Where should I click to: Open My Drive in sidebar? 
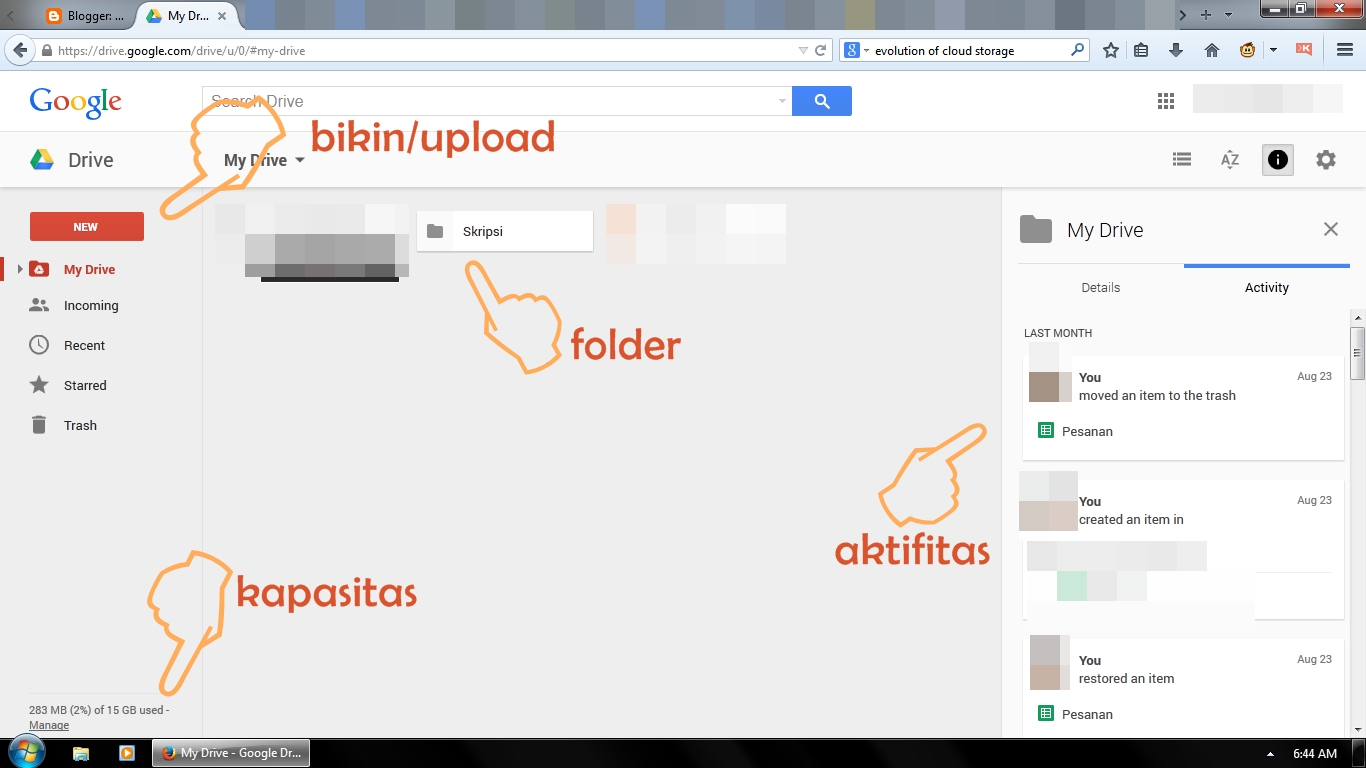(x=89, y=269)
